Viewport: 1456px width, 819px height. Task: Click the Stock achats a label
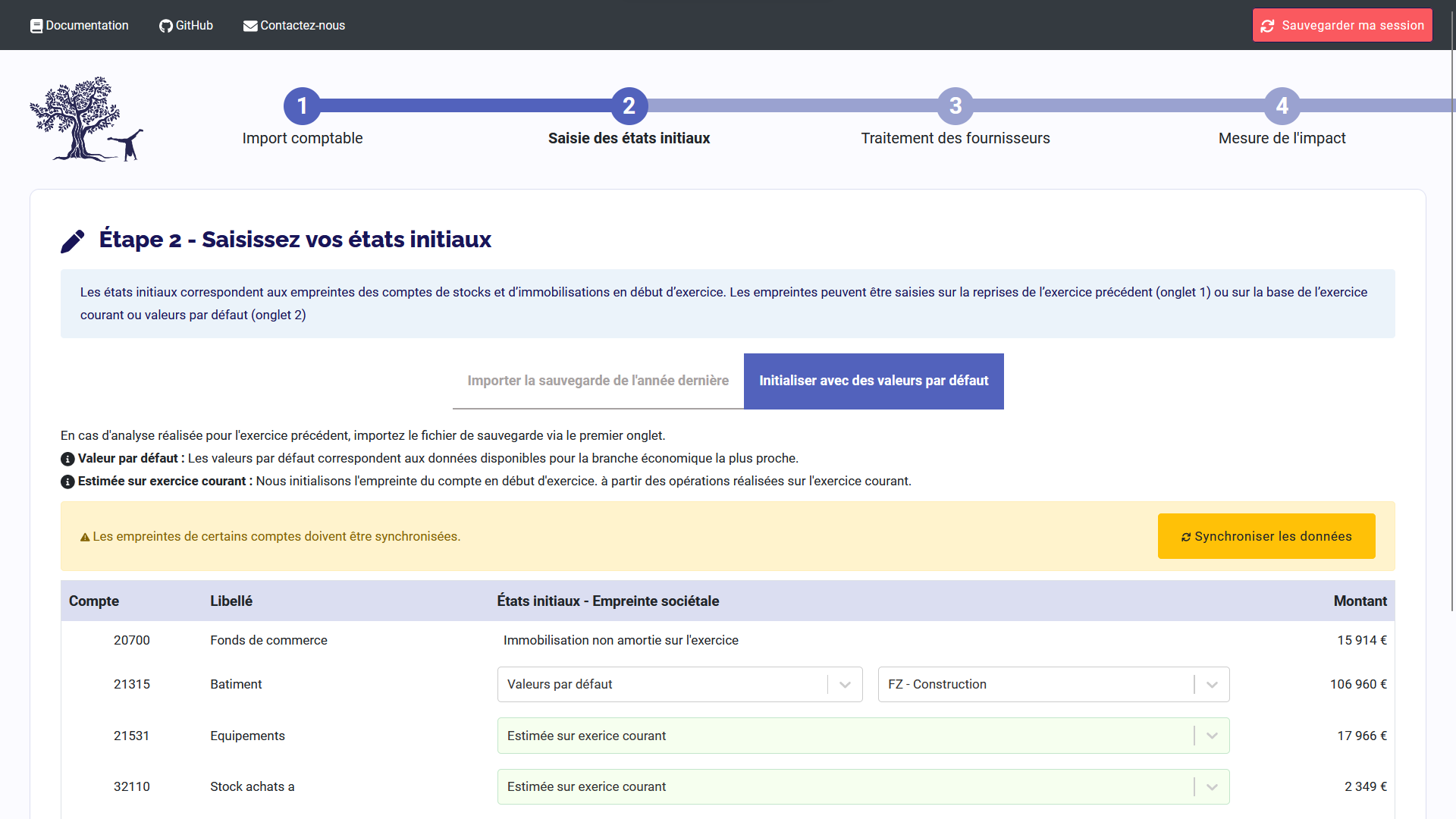tap(253, 787)
